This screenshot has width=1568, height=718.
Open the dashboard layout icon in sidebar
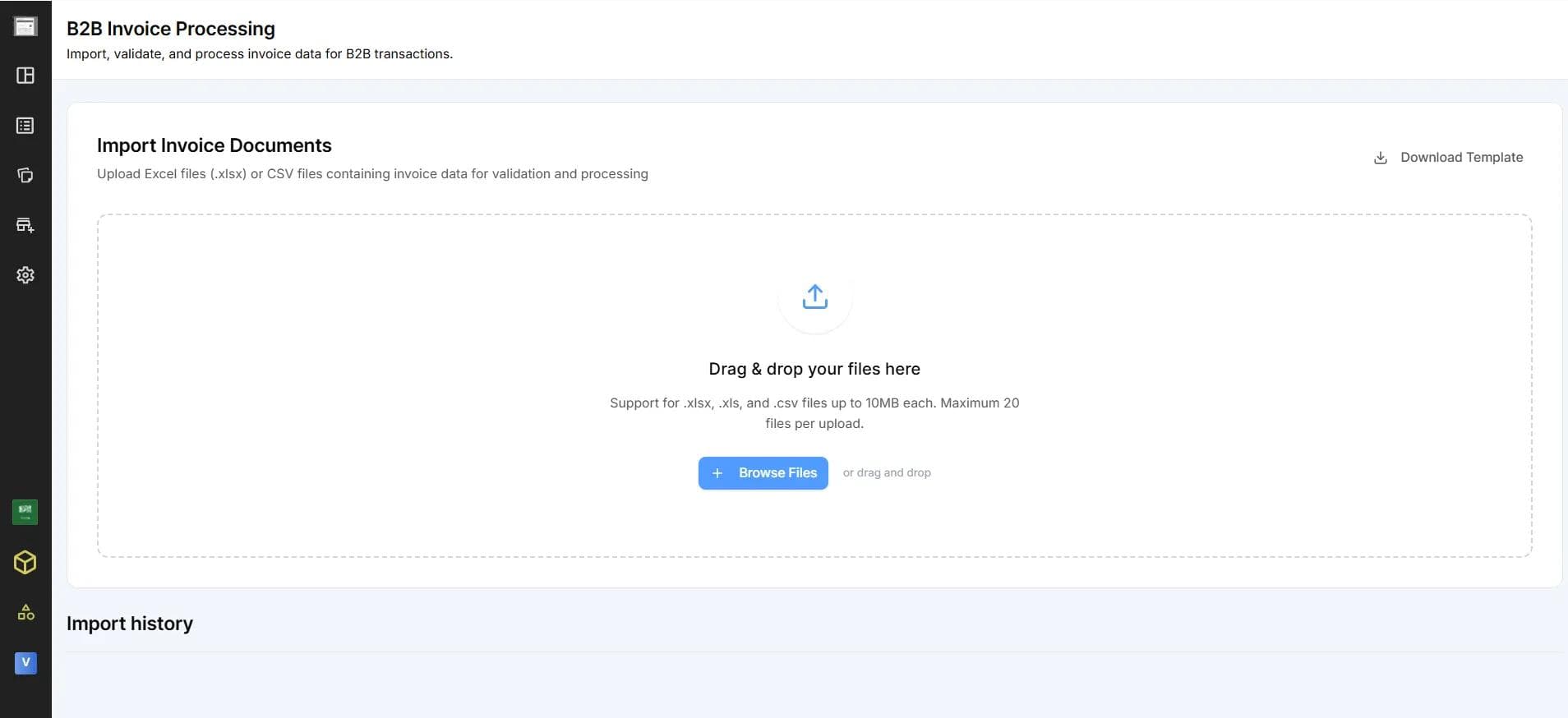tap(25, 76)
